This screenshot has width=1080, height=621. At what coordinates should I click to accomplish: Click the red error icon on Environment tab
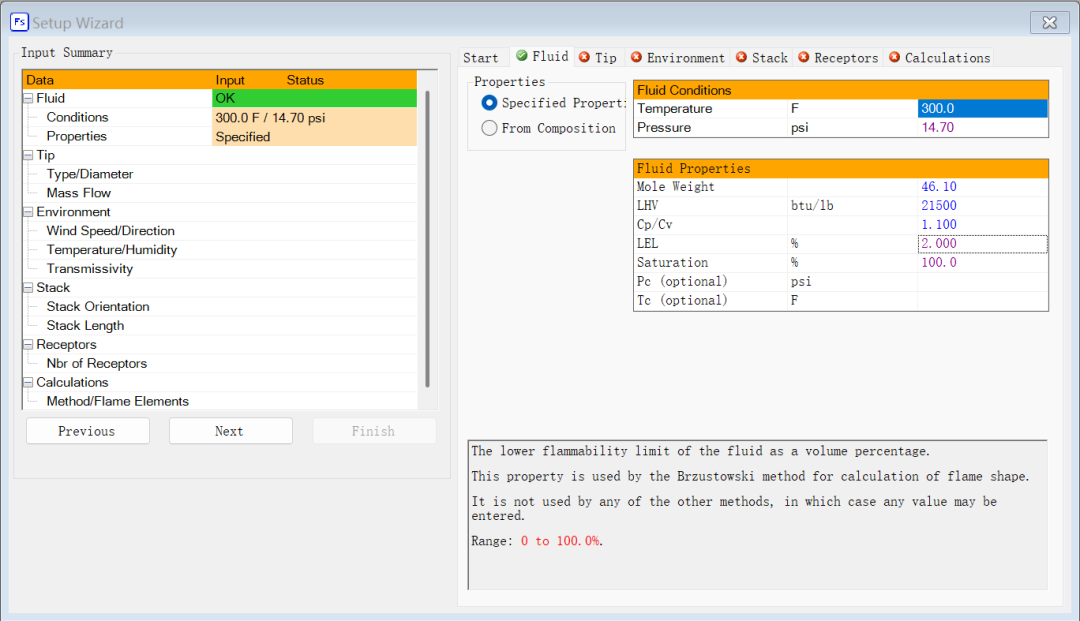[x=636, y=57]
